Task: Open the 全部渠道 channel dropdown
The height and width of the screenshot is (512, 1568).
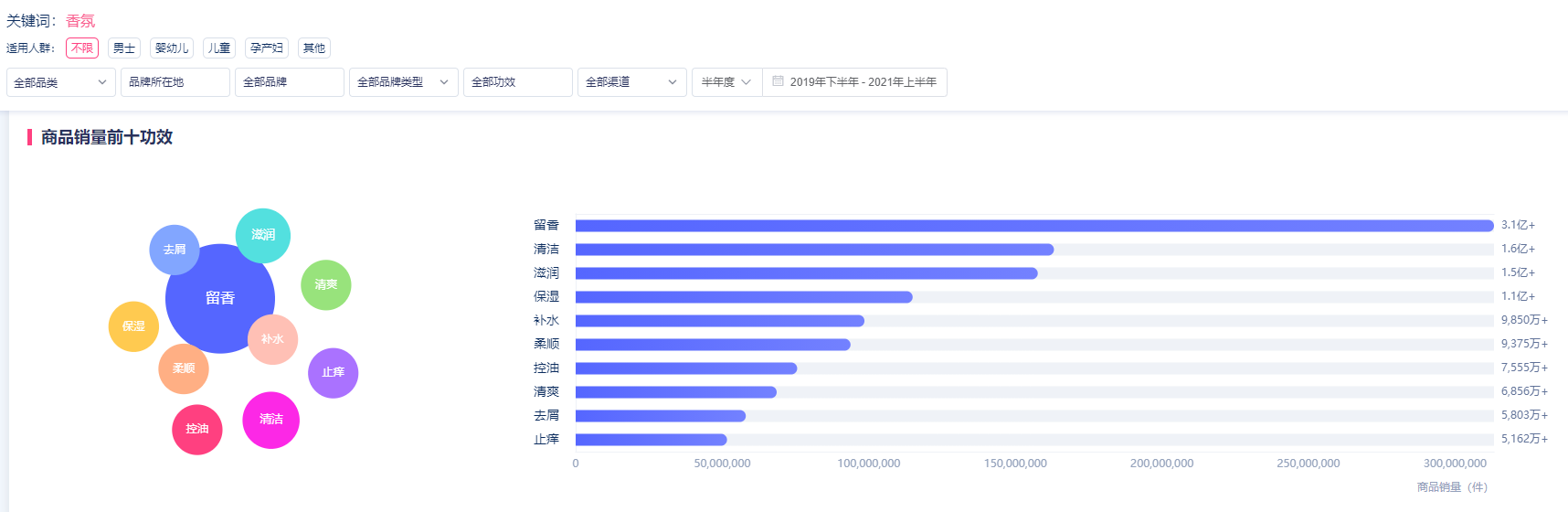Action: click(x=631, y=82)
